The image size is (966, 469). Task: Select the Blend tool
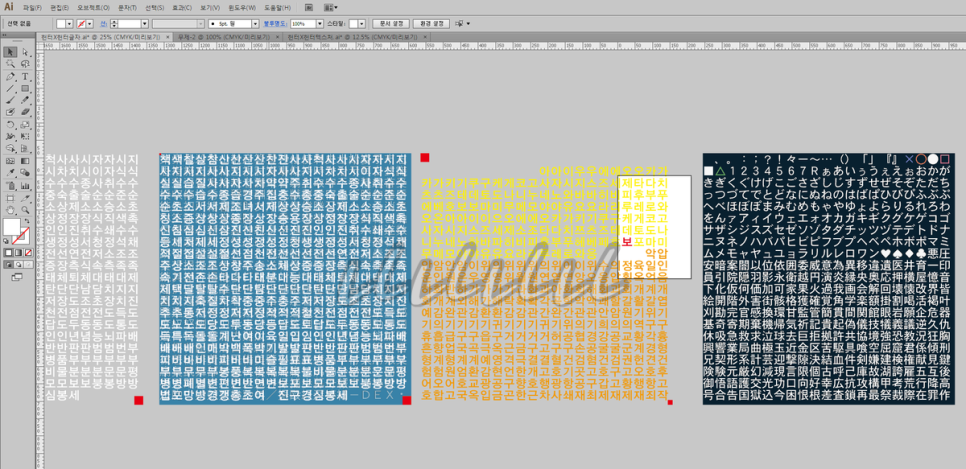point(25,173)
